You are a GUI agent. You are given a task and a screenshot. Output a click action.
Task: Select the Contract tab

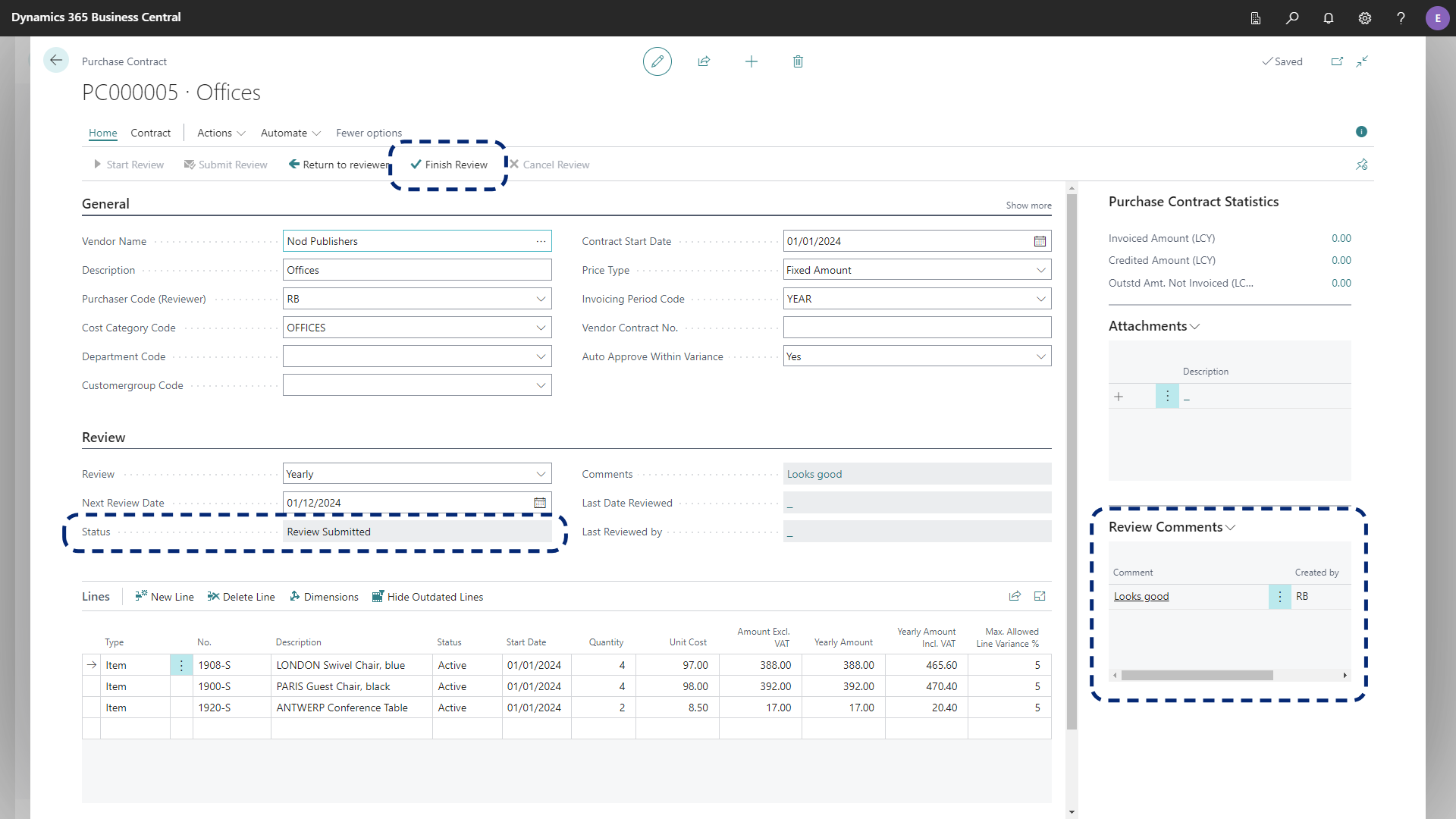150,132
